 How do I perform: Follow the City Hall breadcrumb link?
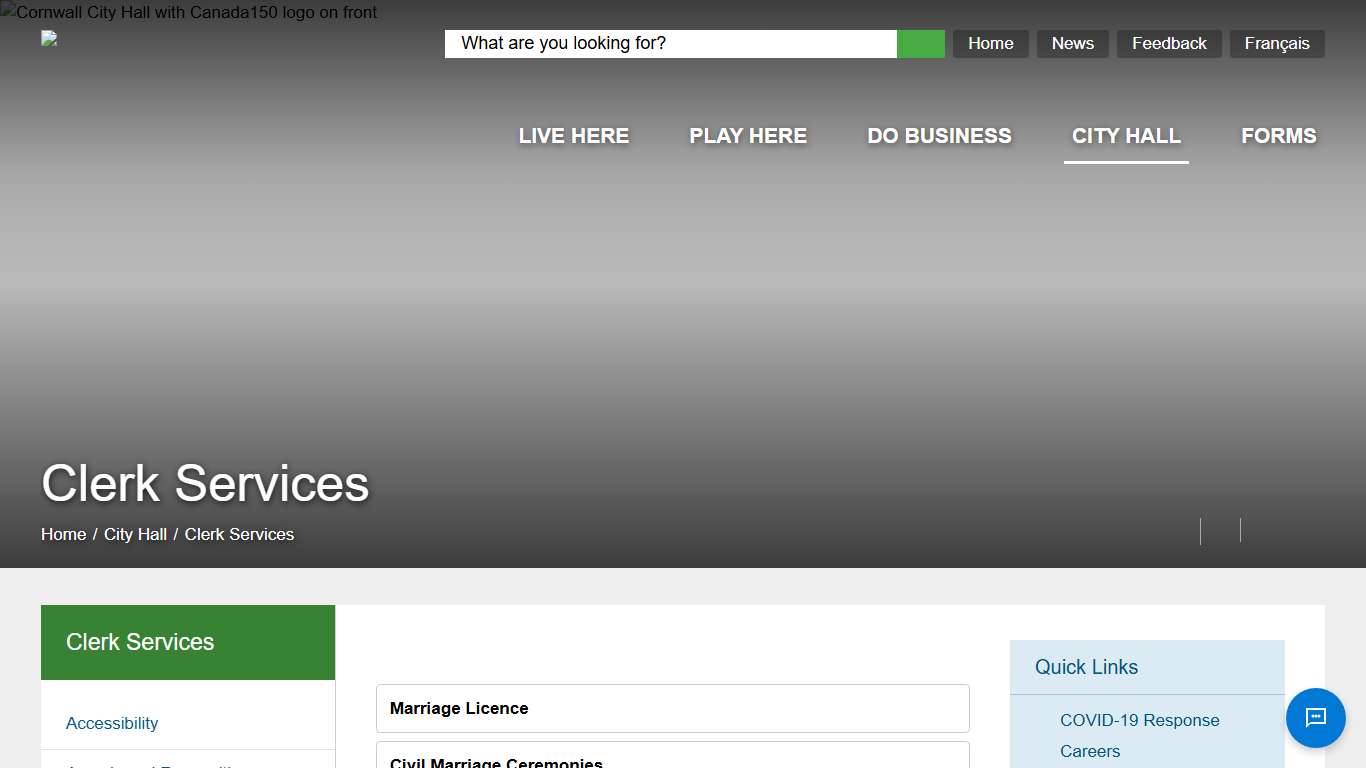tap(135, 534)
